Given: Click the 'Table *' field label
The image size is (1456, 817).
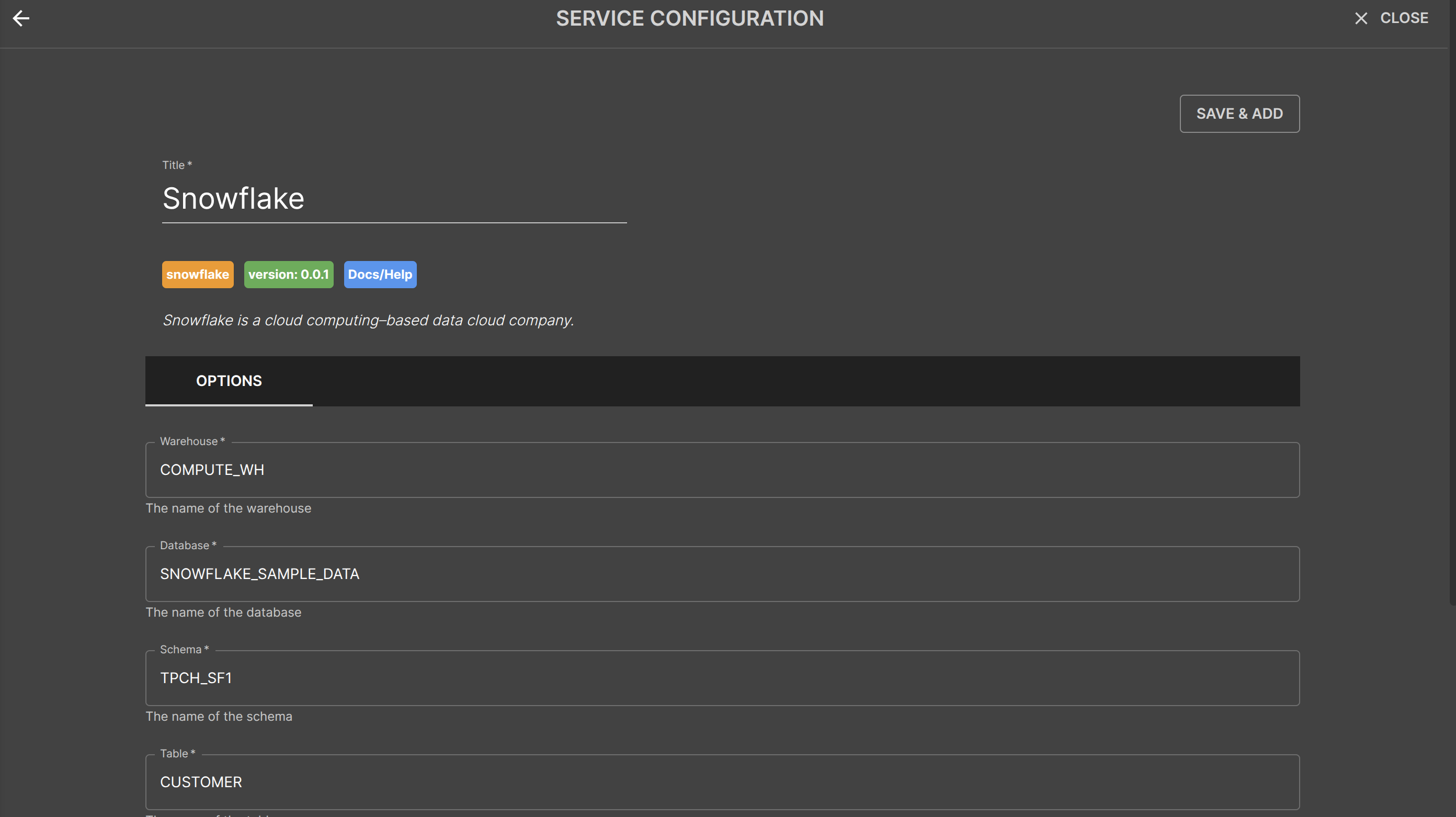Looking at the screenshot, I should click(x=177, y=753).
